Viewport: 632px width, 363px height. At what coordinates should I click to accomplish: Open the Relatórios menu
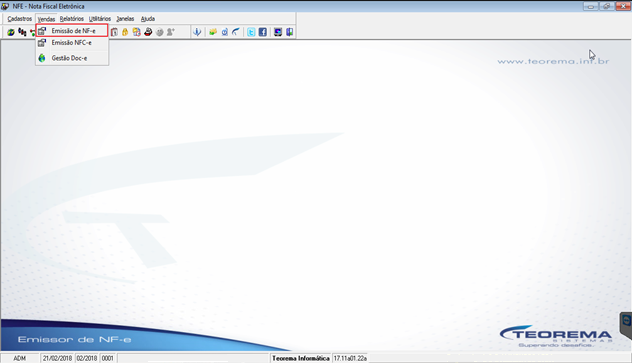coord(72,19)
